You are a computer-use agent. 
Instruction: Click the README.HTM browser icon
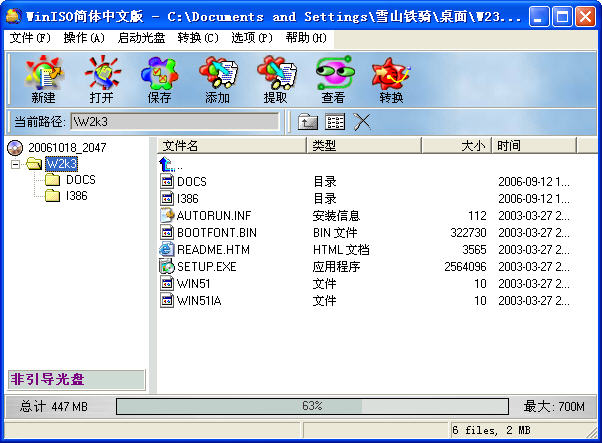(167, 250)
